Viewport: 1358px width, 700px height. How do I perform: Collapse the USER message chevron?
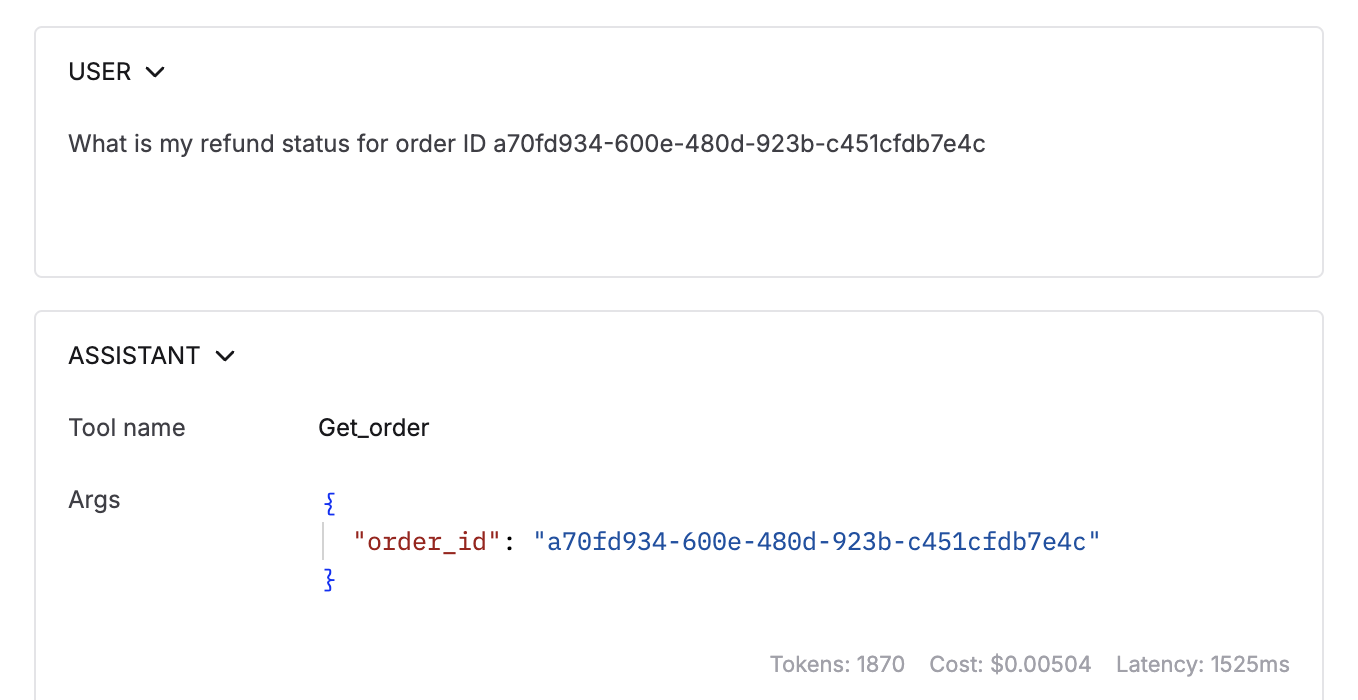[155, 72]
